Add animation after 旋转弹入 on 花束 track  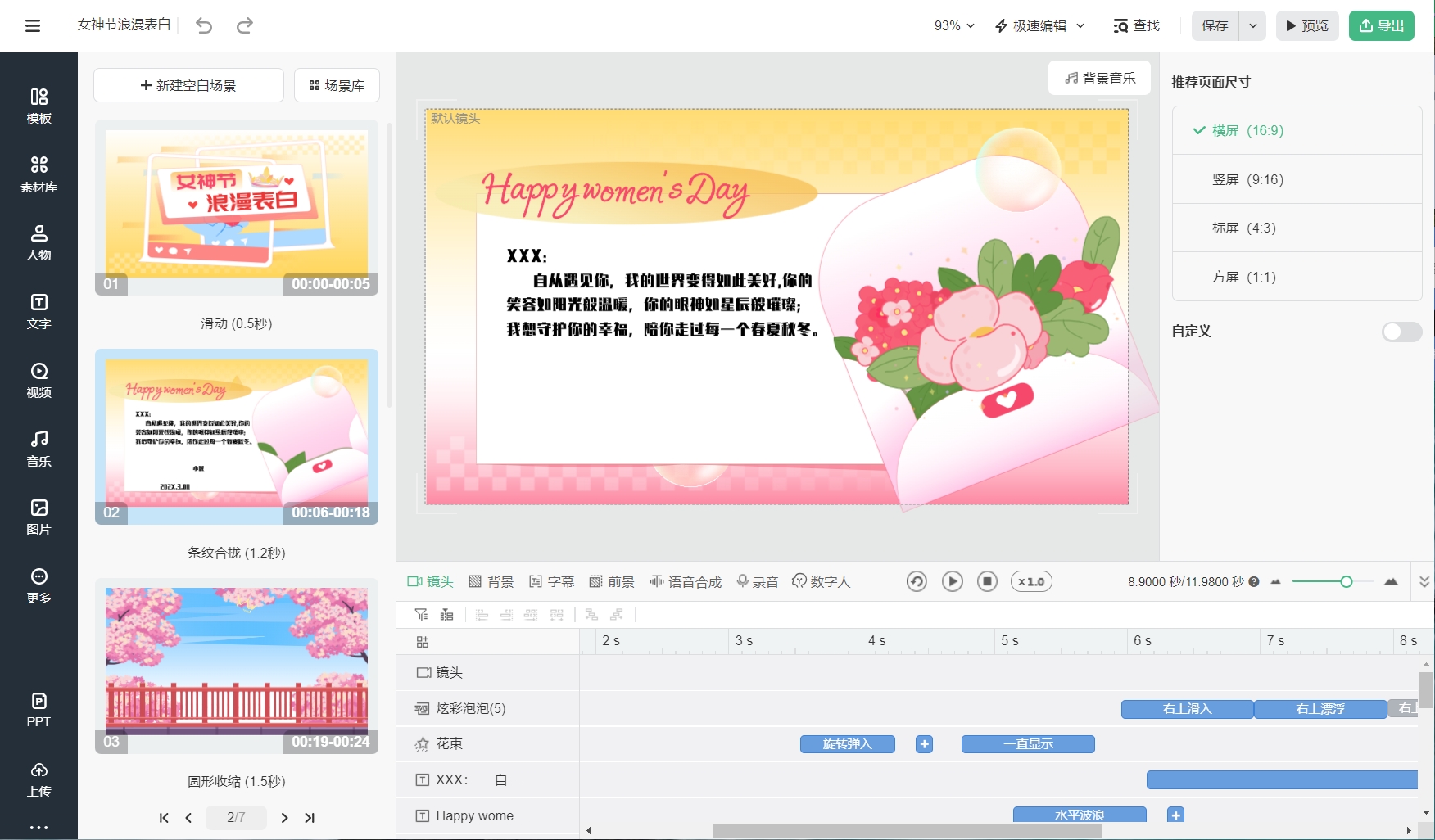[924, 744]
